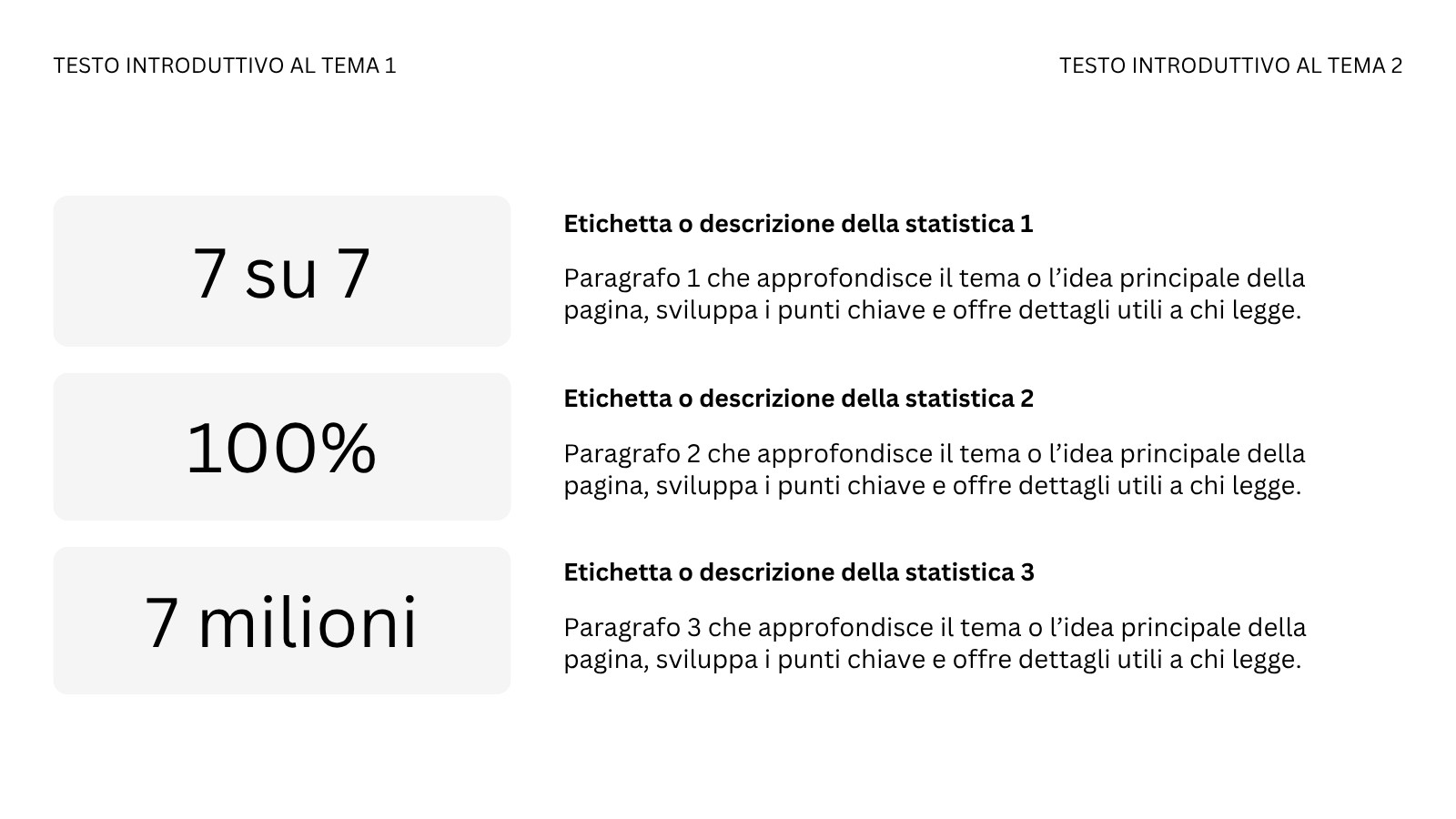This screenshot has height=819, width=1456.
Task: Click the 'Paragrafo 3' body text
Action: 934,643
